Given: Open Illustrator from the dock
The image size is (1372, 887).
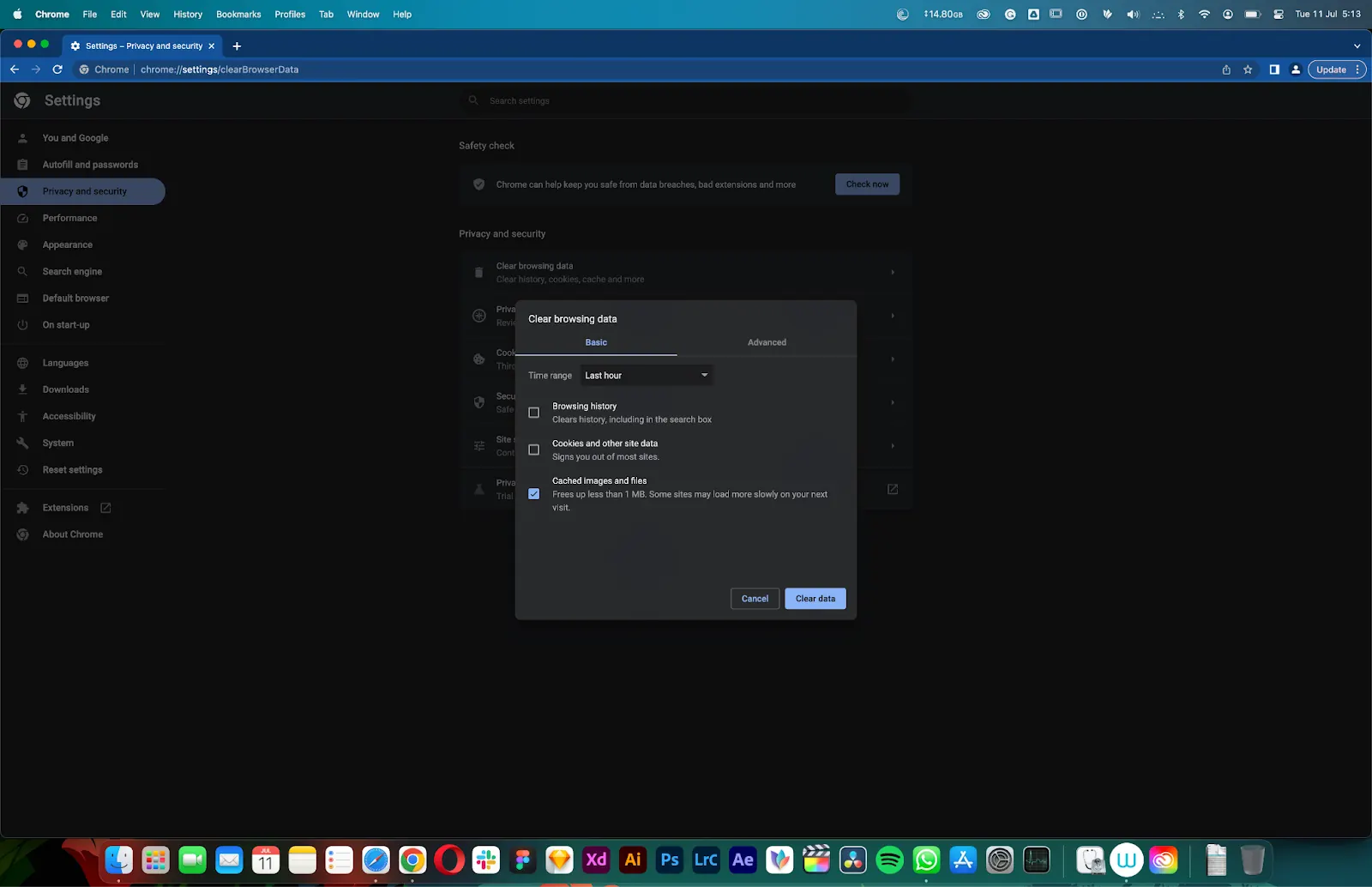Looking at the screenshot, I should 633,860.
